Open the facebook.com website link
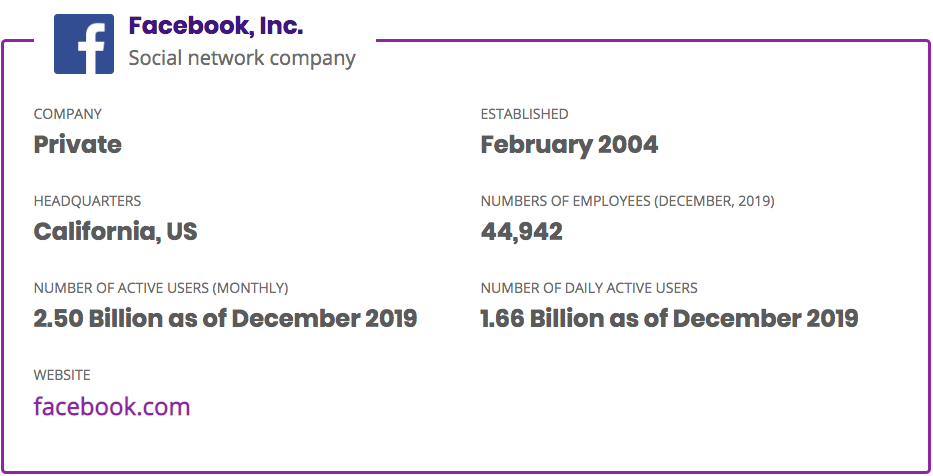 112,407
